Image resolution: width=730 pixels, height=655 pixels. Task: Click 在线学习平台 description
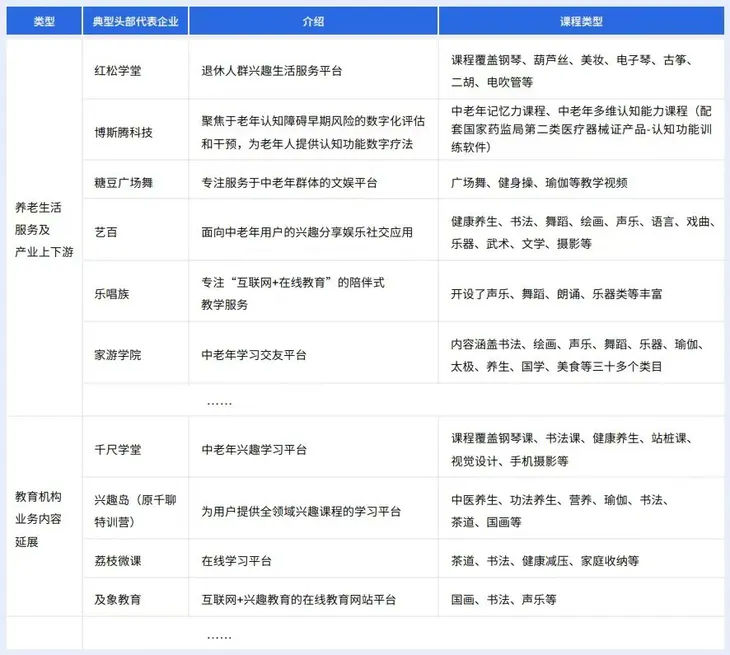pyautogui.click(x=236, y=560)
